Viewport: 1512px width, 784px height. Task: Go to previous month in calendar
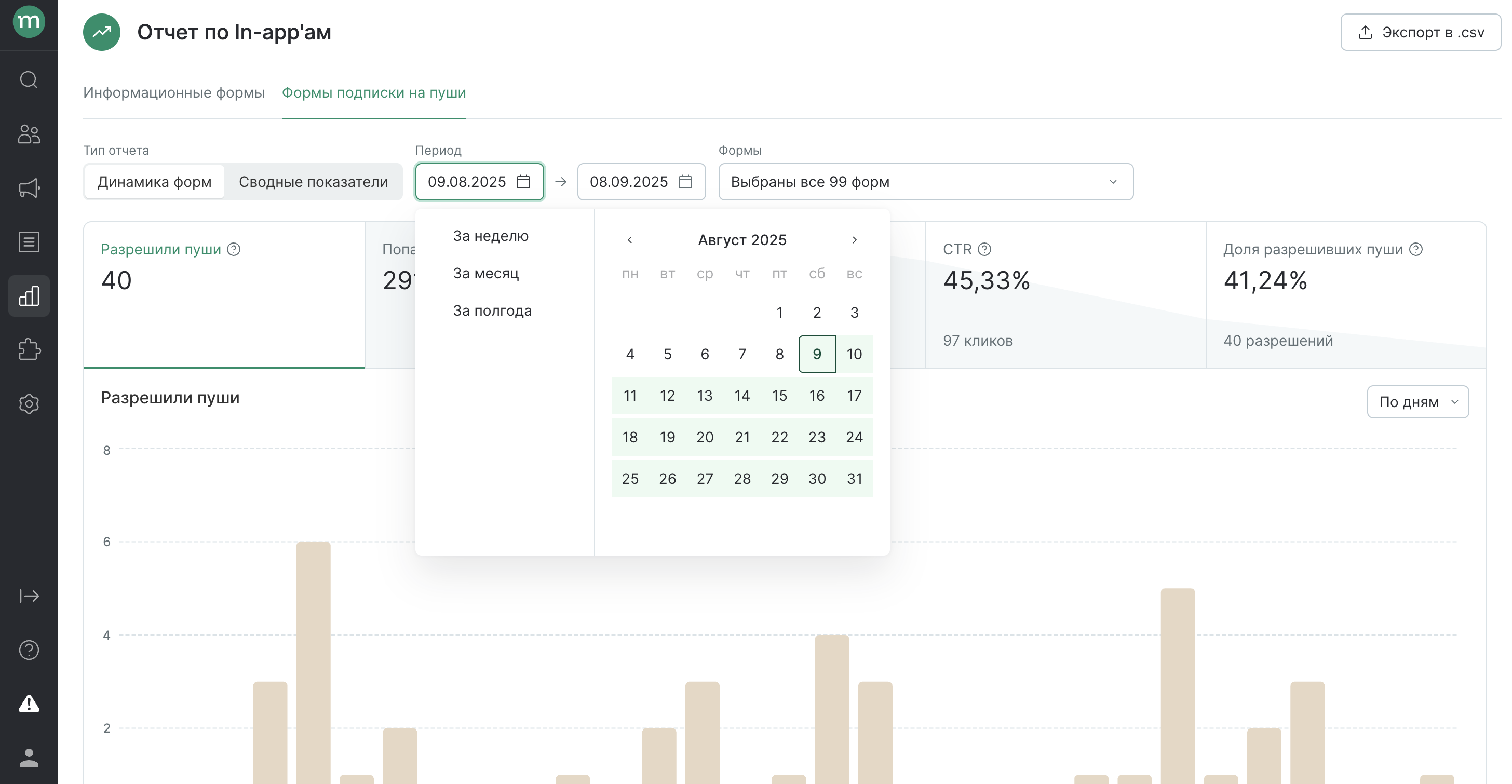point(630,239)
